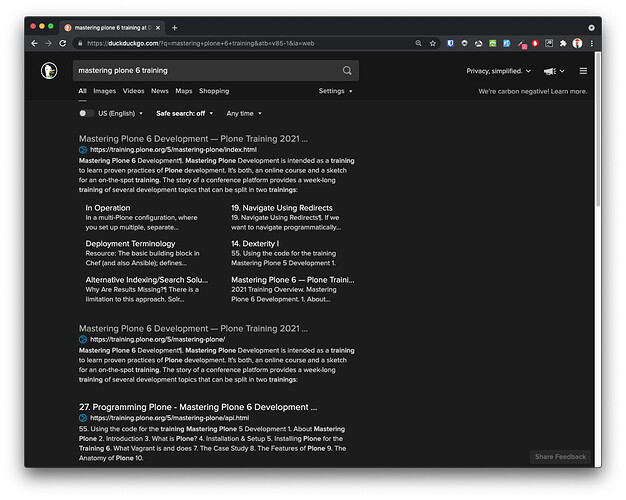Toggle the US (English) region switch
626x500 pixels.
[85, 113]
